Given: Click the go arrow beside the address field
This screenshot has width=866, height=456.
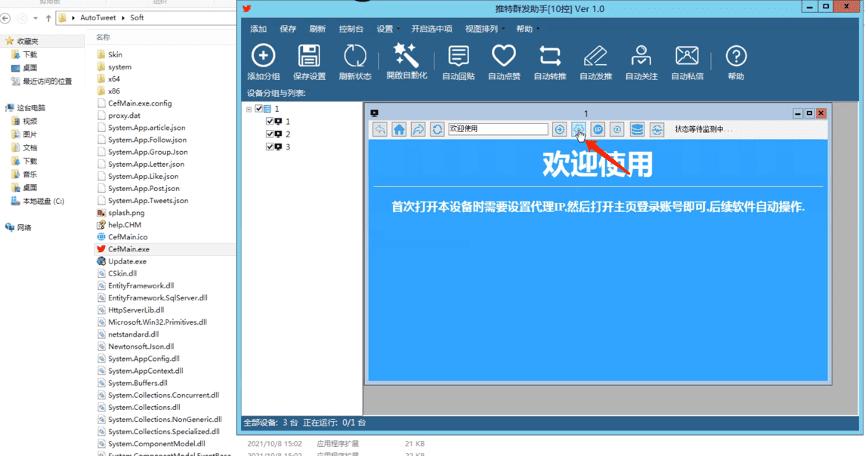Looking at the screenshot, I should (559, 129).
